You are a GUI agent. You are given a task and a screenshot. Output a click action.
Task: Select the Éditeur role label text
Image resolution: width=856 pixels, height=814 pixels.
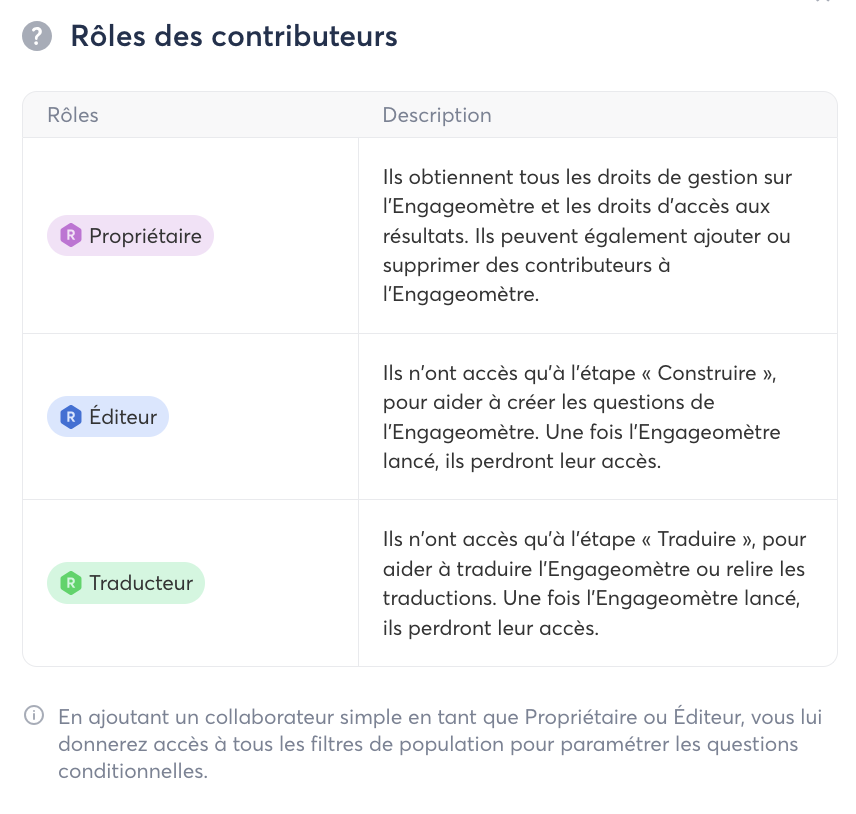122,416
